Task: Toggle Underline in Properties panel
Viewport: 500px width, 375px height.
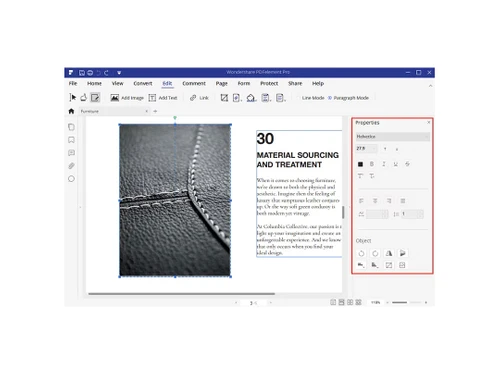Action: pos(395,164)
